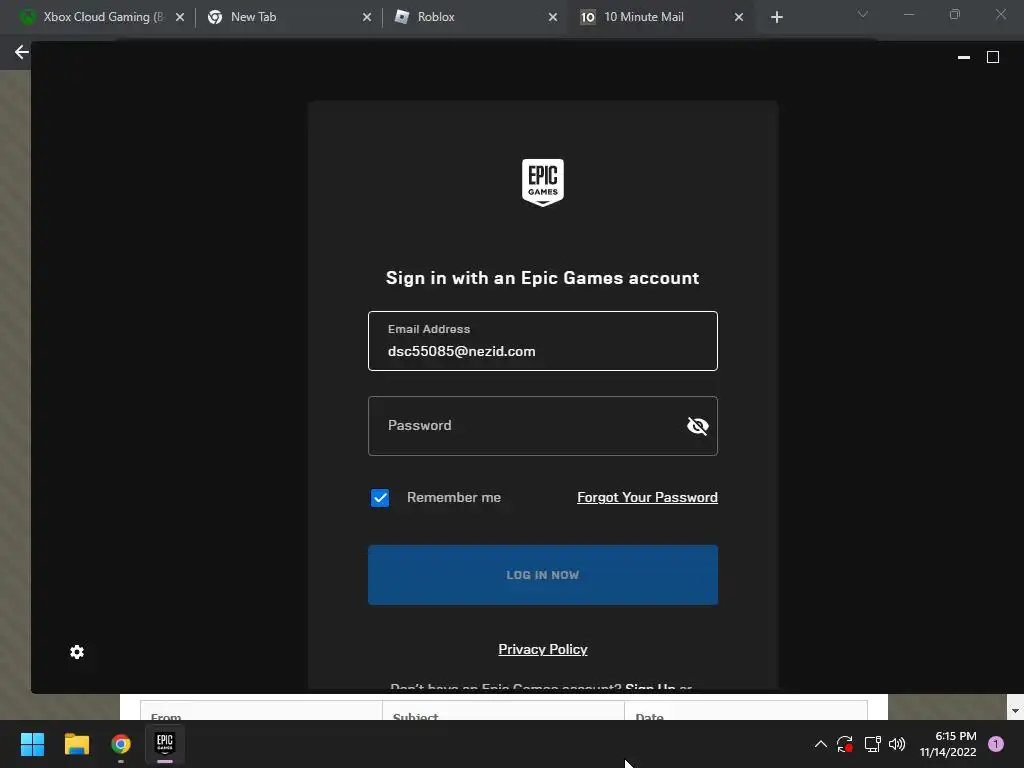Close the New Tab tab
Image resolution: width=1024 pixels, height=768 pixels.
[x=366, y=17]
